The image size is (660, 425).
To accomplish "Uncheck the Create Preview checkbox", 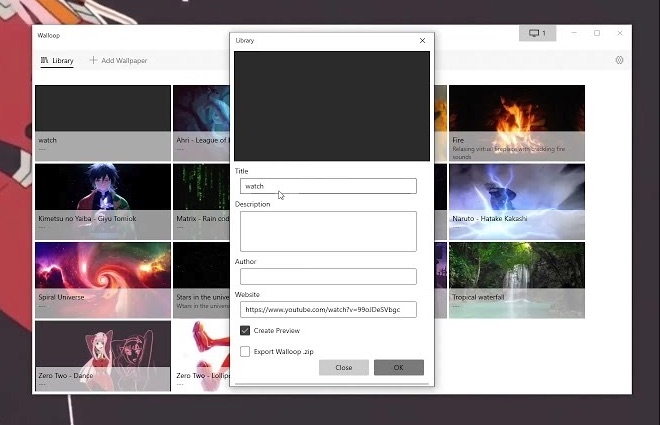I will tap(245, 330).
